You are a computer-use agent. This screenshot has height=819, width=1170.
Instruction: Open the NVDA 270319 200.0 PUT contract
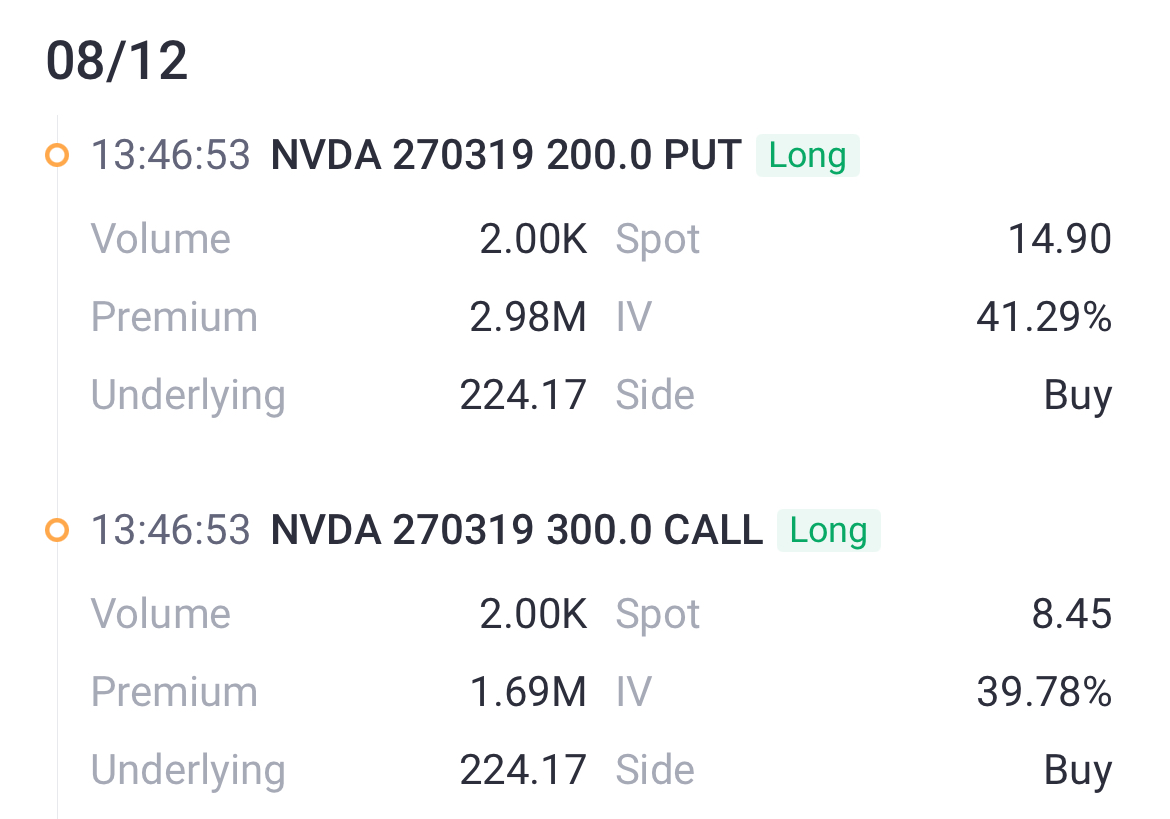[x=506, y=155]
